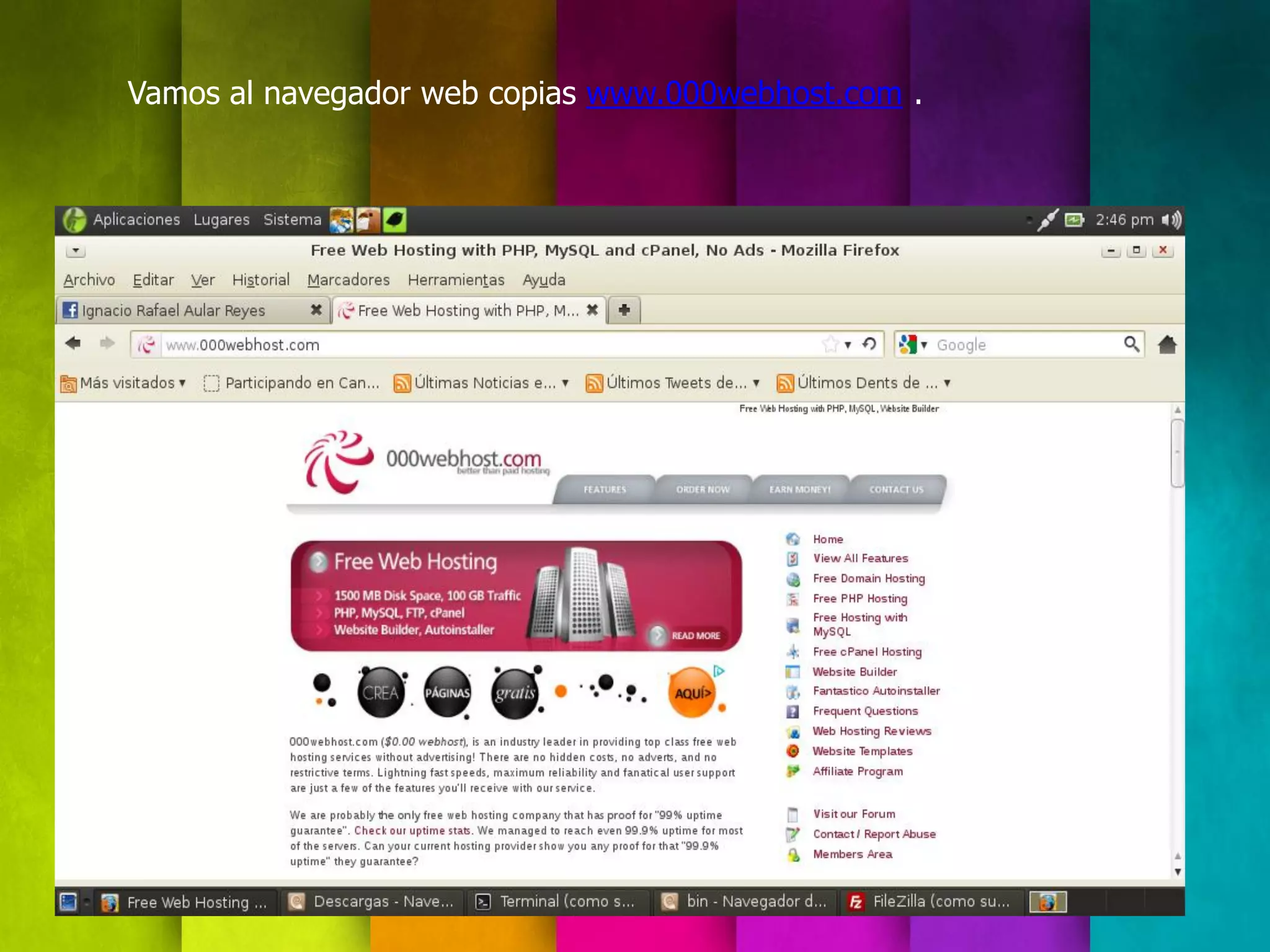Open the Ayuda menu

(x=544, y=280)
